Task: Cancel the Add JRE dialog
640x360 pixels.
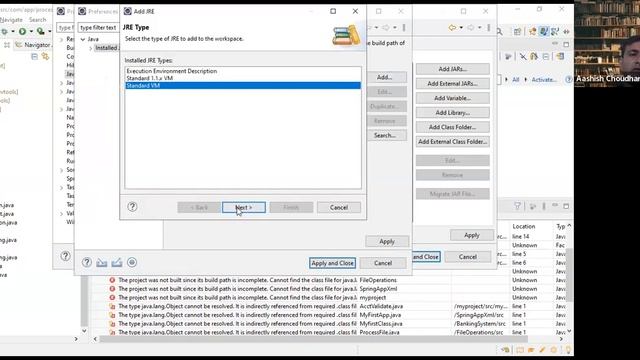Action: pyautogui.click(x=339, y=207)
